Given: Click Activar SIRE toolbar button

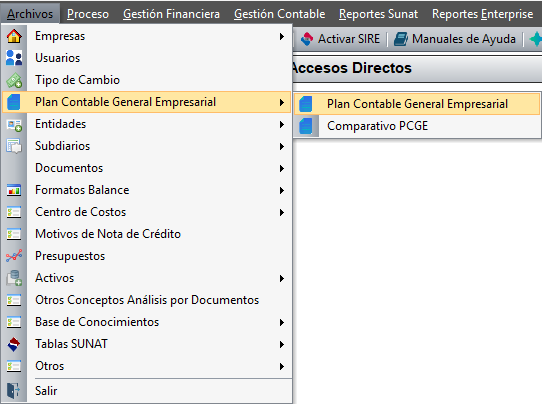Looking at the screenshot, I should (340, 39).
